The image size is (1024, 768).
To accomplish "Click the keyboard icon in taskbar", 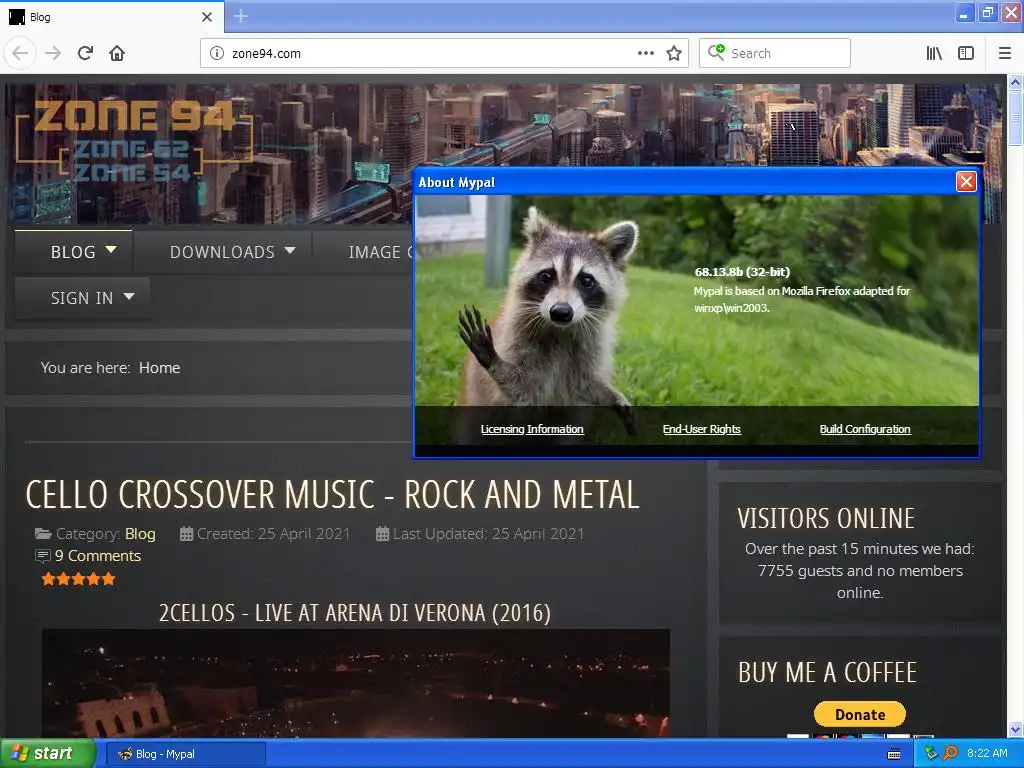I will (x=894, y=754).
